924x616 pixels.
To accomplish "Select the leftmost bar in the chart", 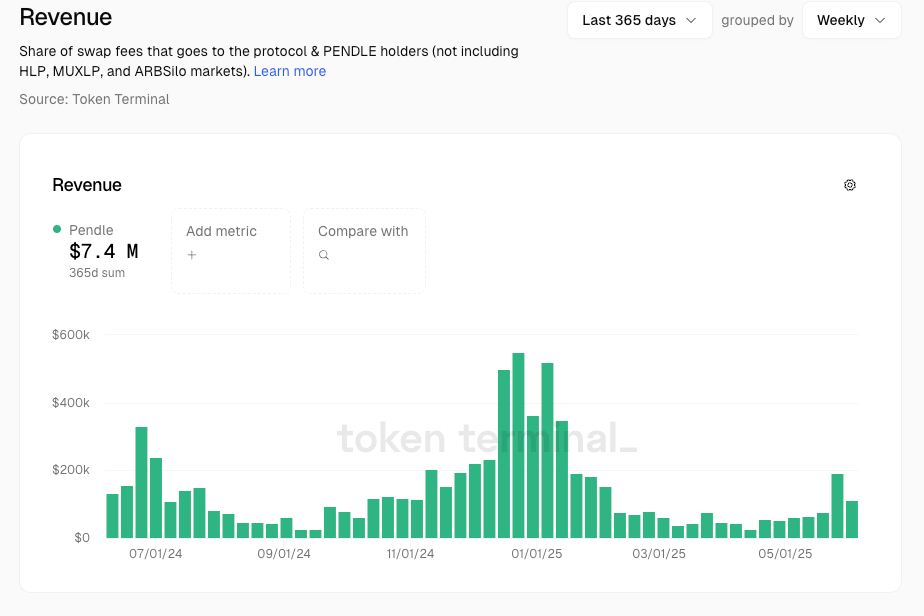I will point(112,516).
